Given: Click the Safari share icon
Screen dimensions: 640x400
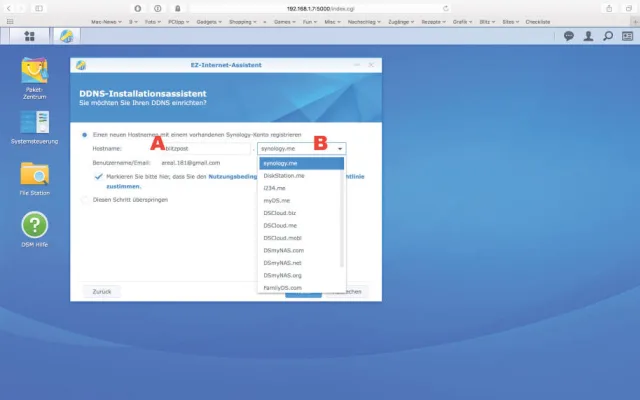Looking at the screenshot, I should tap(609, 8).
